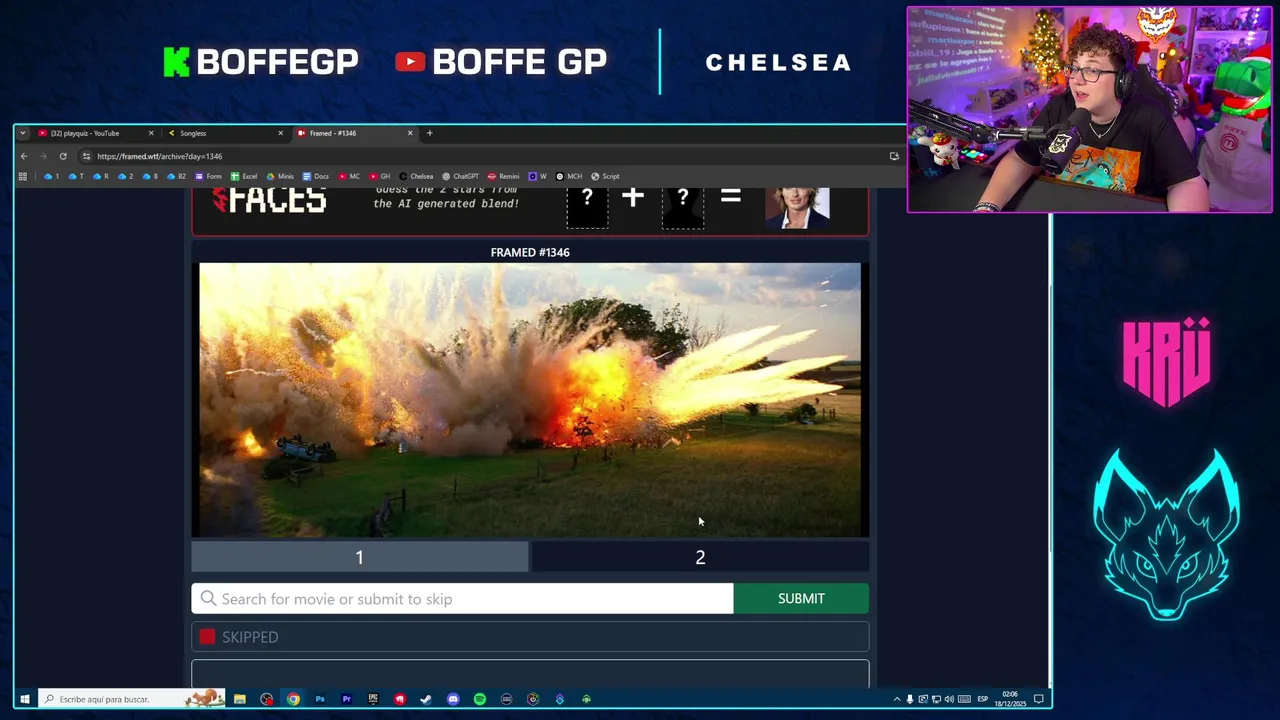
Task: Open the Chelsea bookmark
Action: point(417,176)
